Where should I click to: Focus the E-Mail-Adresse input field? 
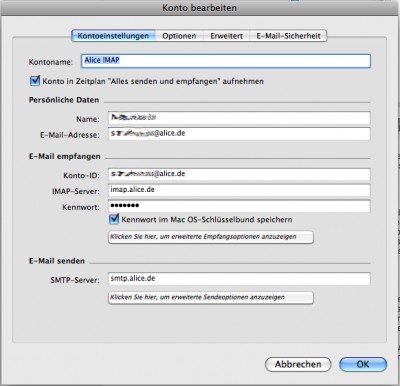coord(239,134)
